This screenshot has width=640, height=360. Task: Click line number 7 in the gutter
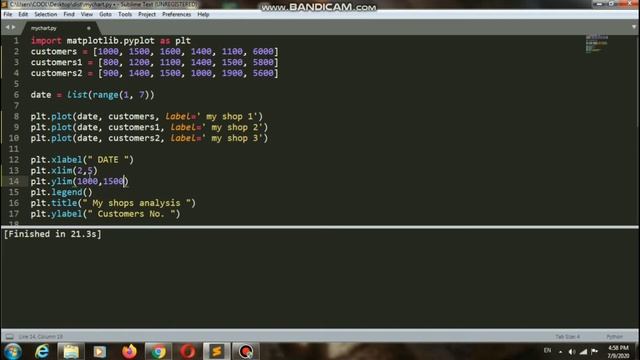[16, 106]
